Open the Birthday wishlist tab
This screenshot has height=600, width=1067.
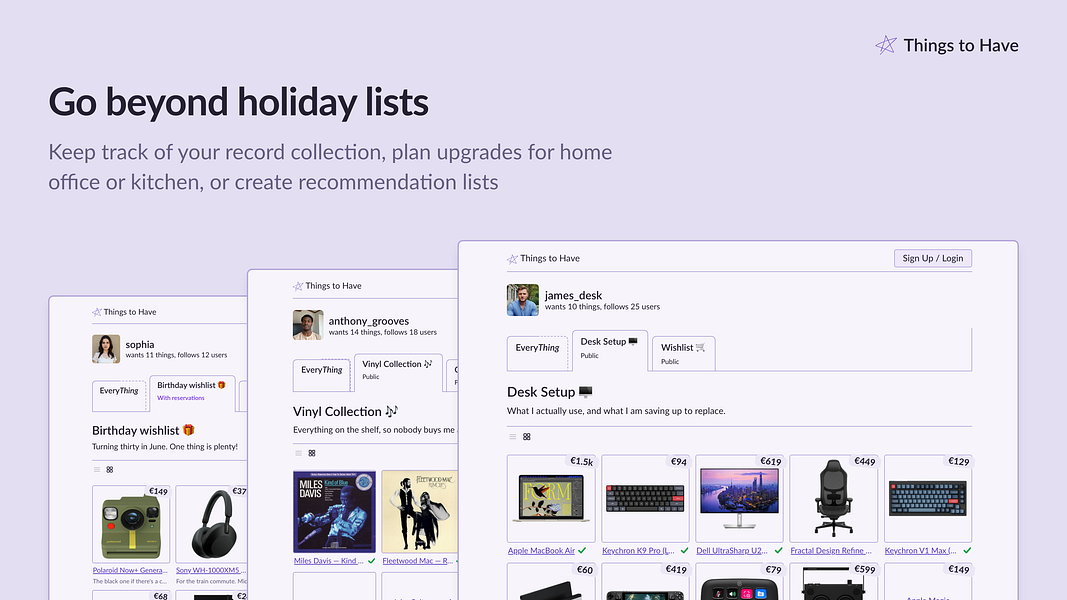tap(192, 393)
